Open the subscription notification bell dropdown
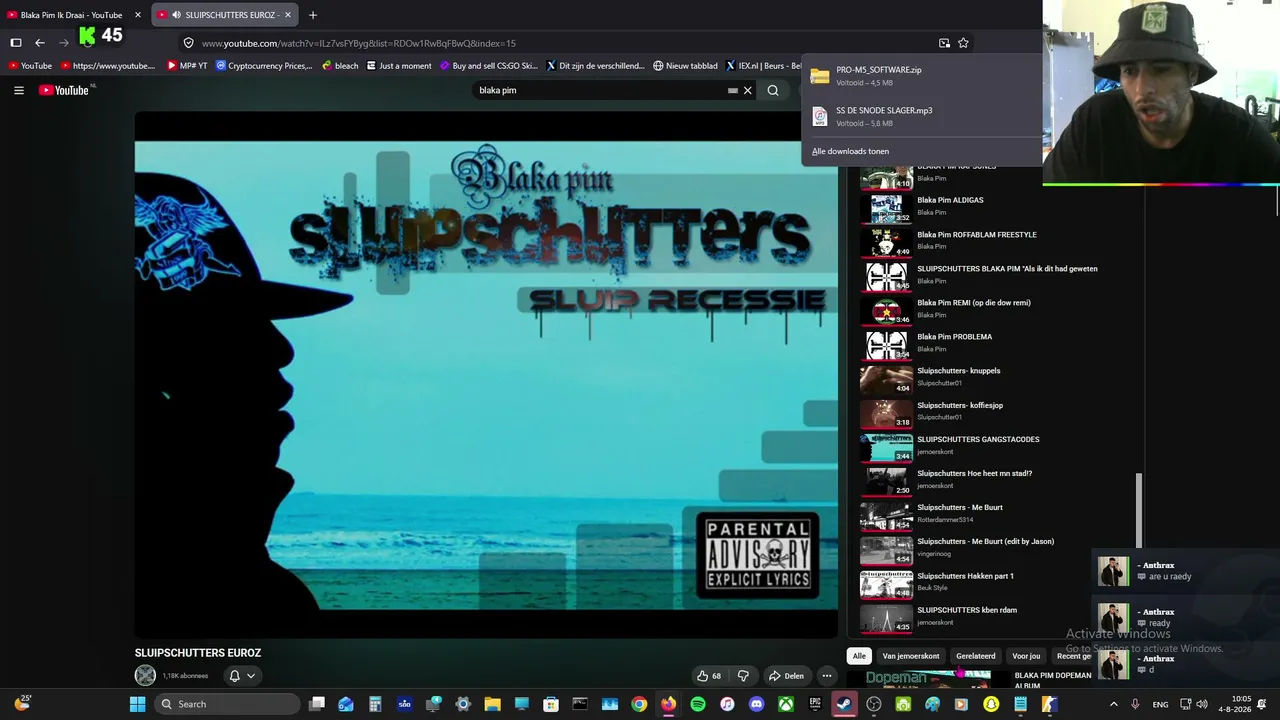The width and height of the screenshot is (1280, 720). 242,676
